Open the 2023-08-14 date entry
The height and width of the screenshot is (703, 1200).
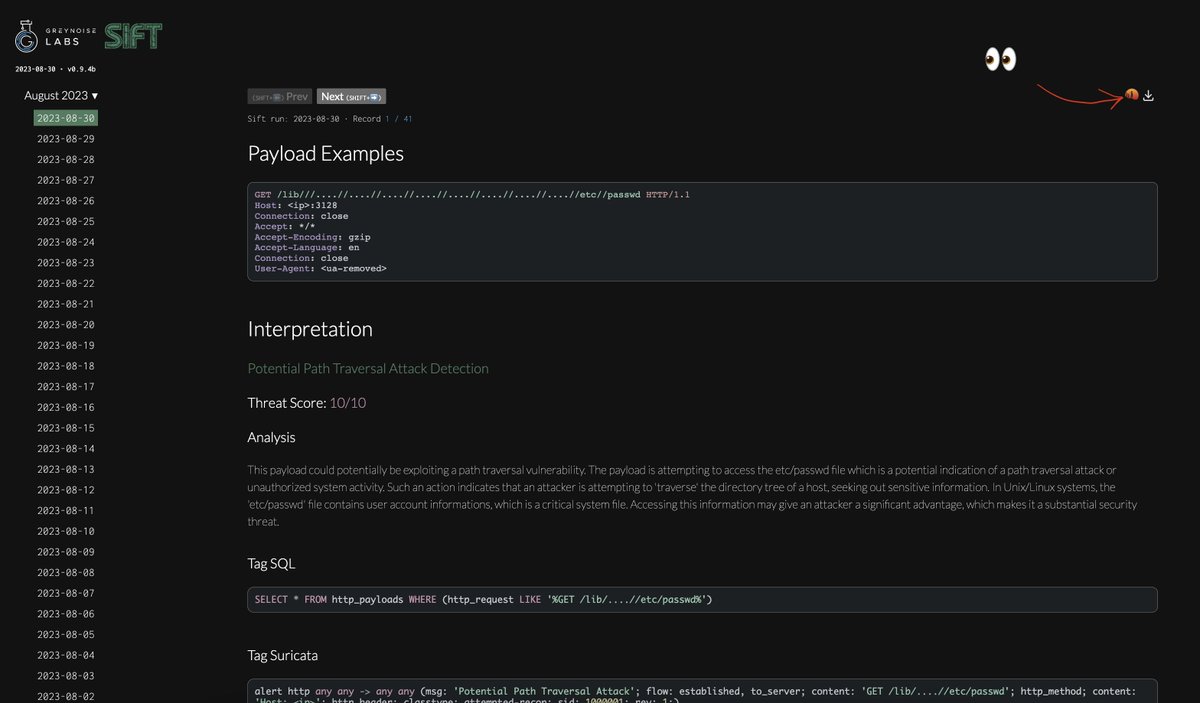[66, 449]
